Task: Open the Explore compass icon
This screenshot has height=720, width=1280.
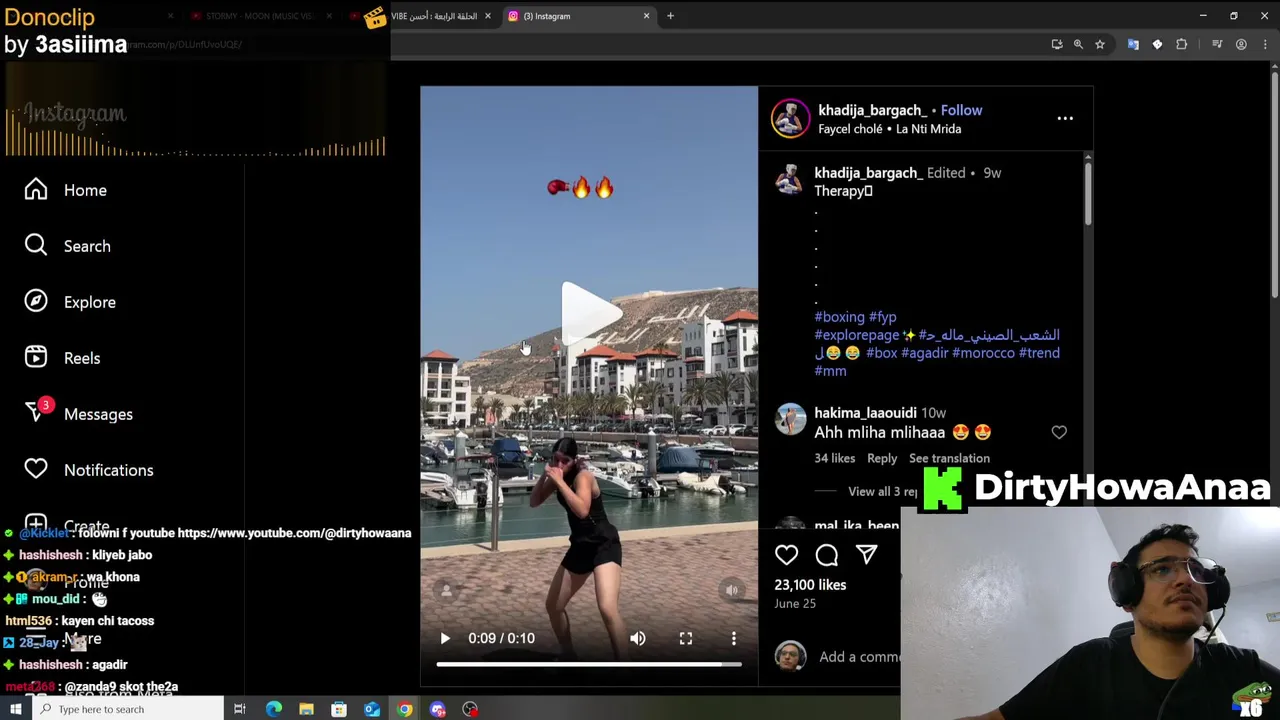Action: pos(36,301)
